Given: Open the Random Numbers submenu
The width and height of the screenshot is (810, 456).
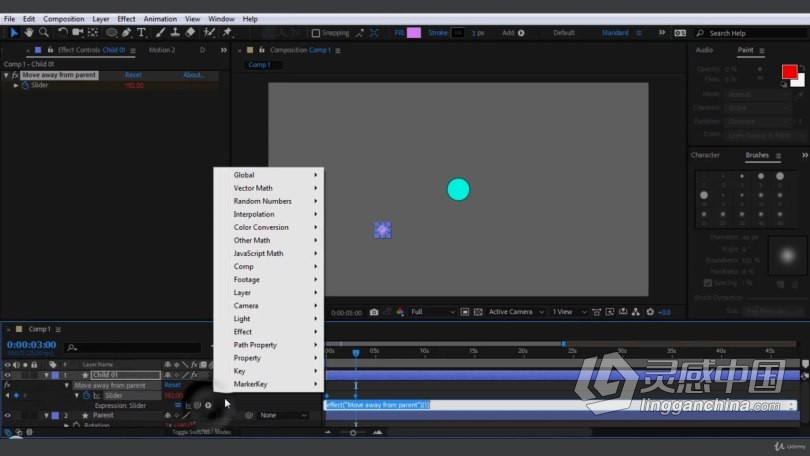Looking at the screenshot, I should [x=269, y=201].
